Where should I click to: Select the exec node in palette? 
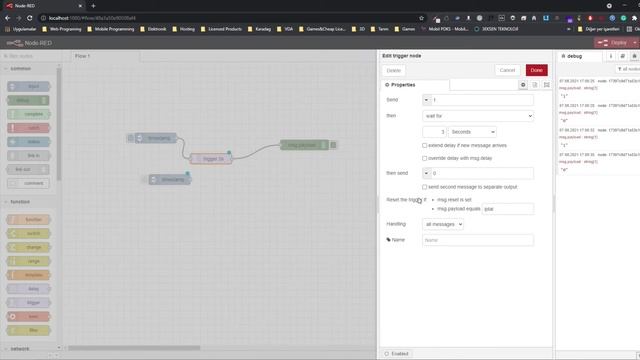(29, 316)
